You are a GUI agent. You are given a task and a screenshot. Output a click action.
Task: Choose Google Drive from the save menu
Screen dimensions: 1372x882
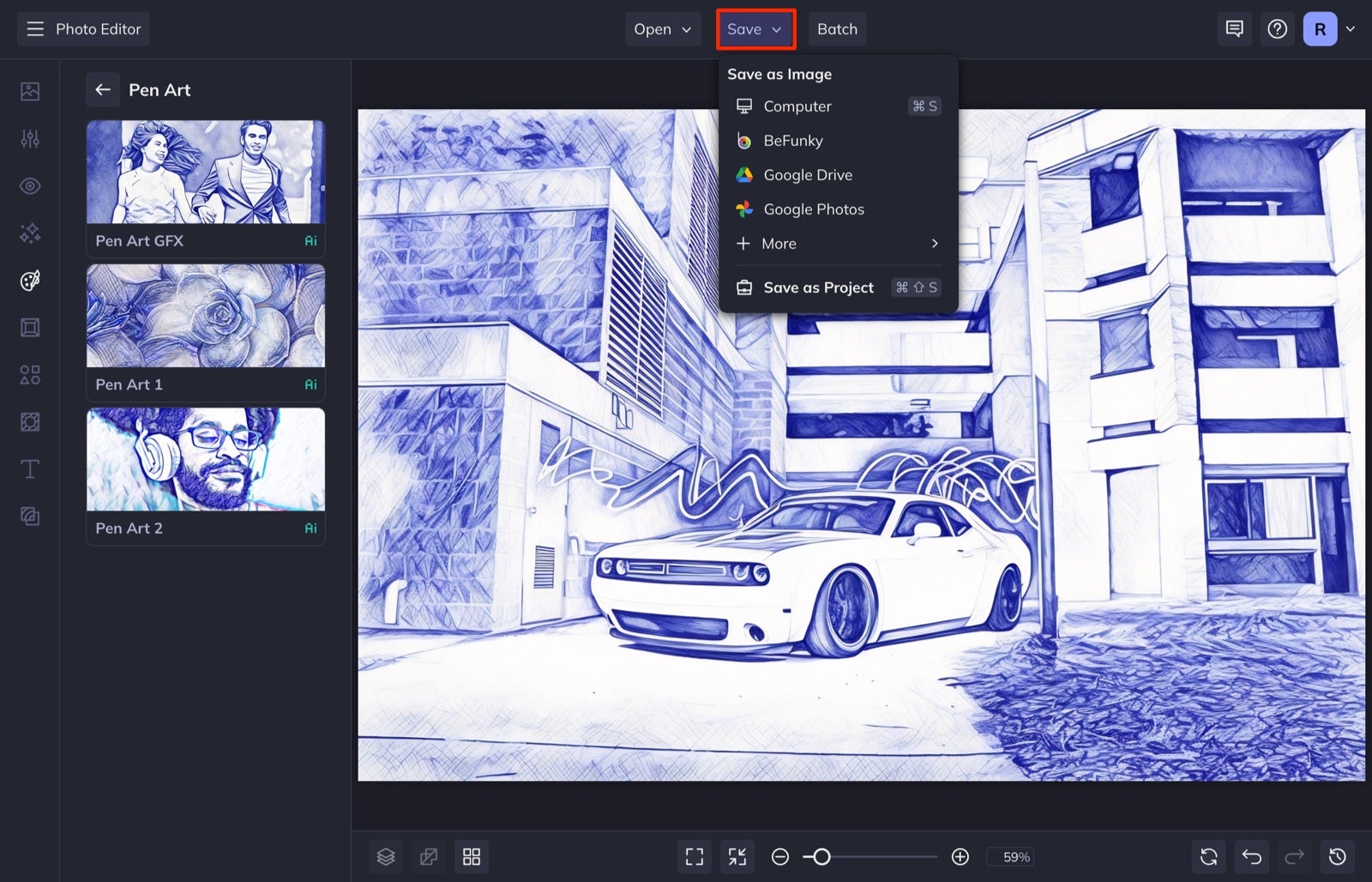[x=807, y=174]
